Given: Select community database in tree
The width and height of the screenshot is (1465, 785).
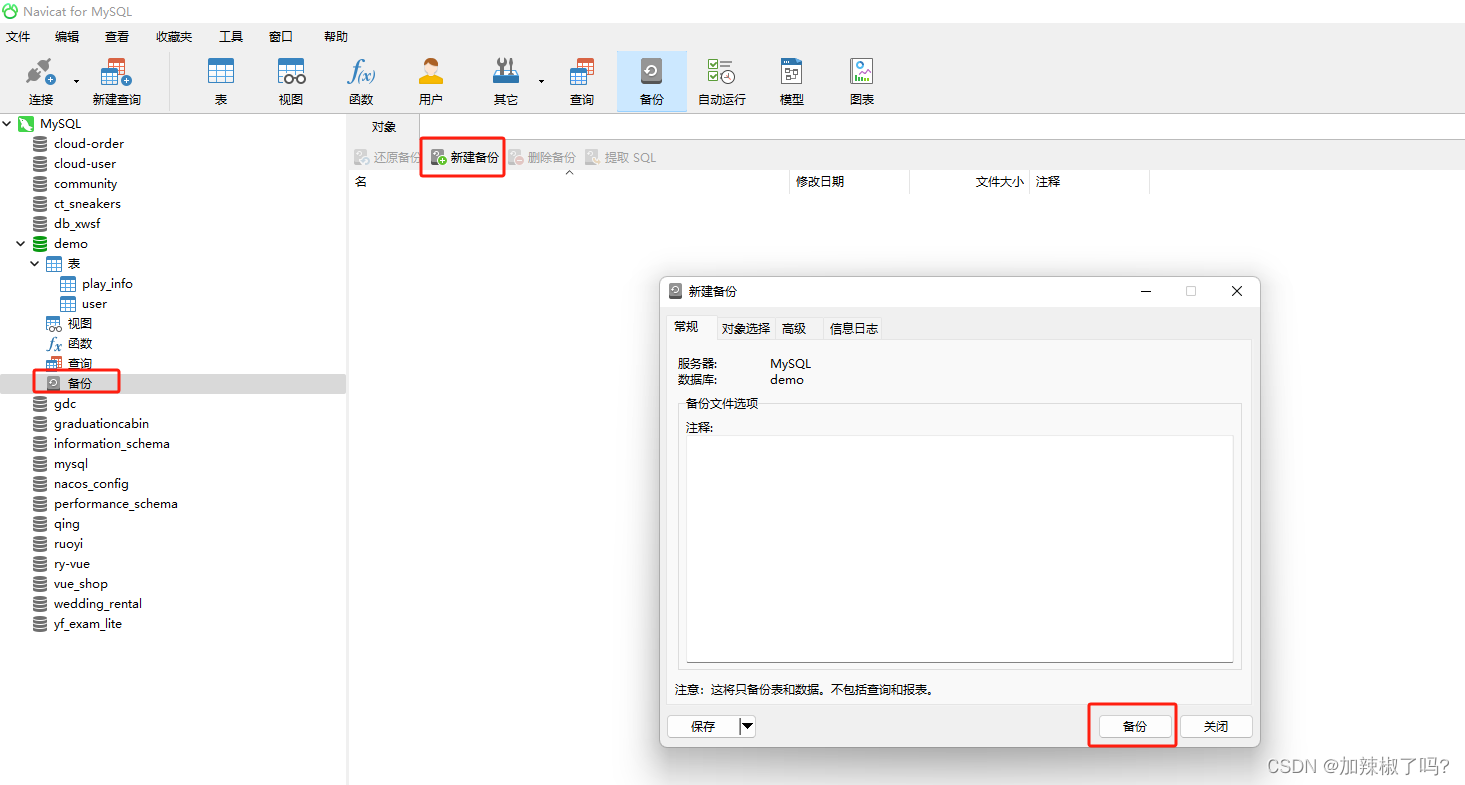Looking at the screenshot, I should (x=85, y=183).
